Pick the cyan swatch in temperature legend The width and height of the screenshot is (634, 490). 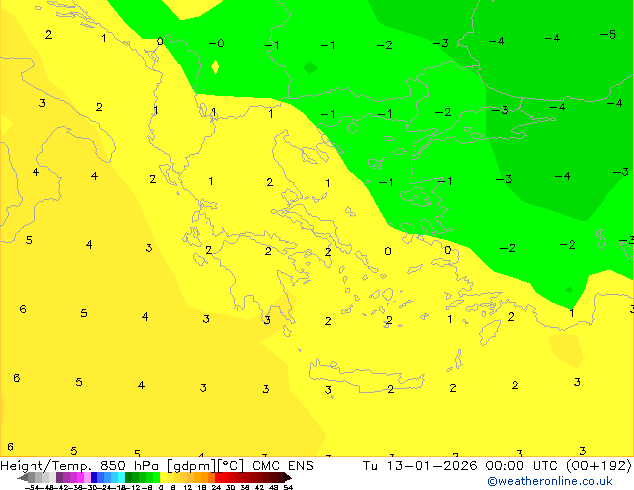tap(121, 477)
